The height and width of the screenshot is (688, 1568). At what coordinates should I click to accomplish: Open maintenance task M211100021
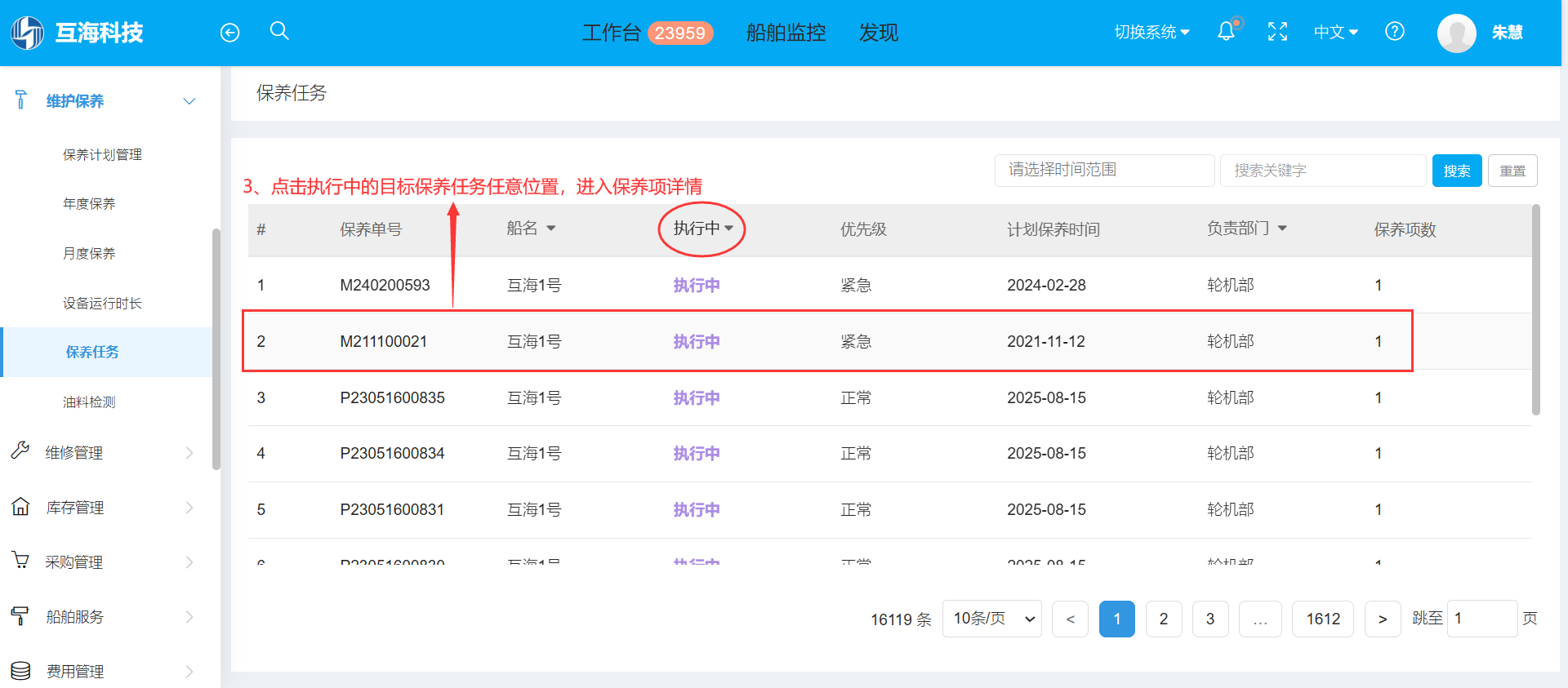(x=889, y=341)
